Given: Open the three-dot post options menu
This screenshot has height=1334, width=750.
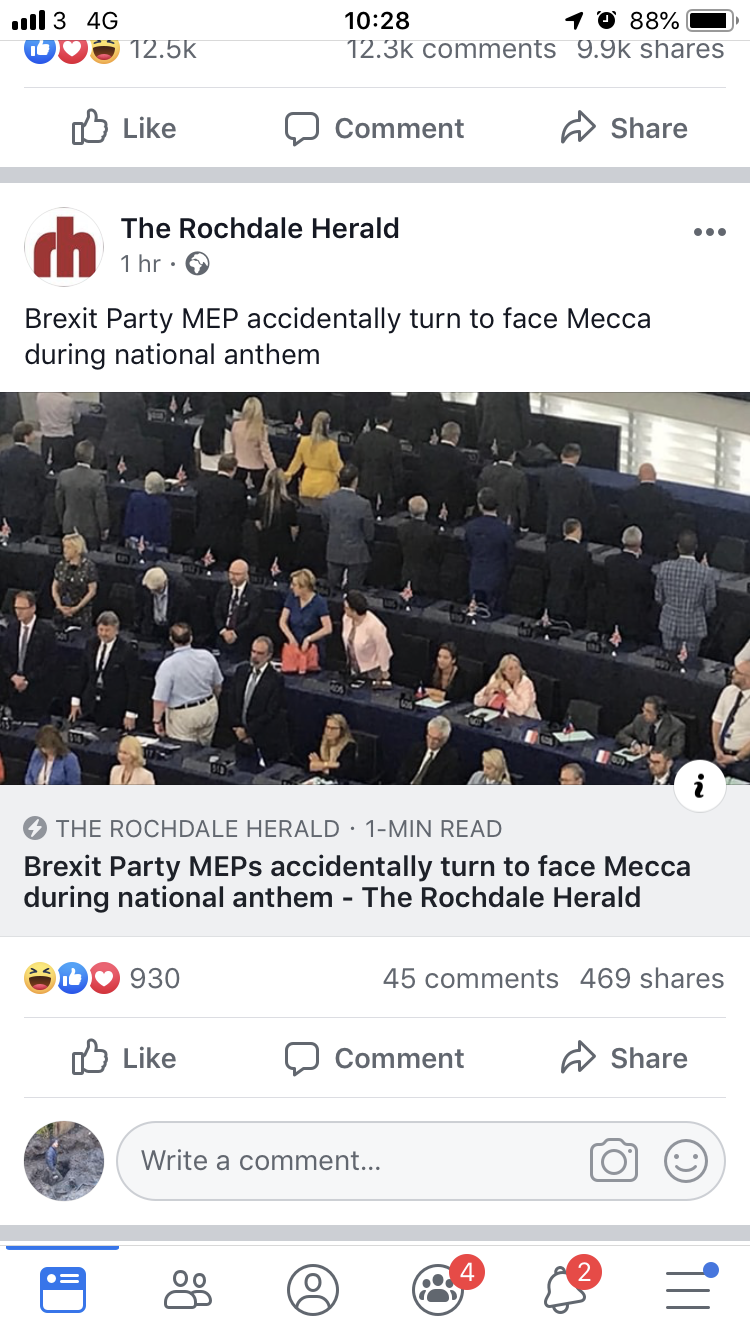Looking at the screenshot, I should 708,232.
